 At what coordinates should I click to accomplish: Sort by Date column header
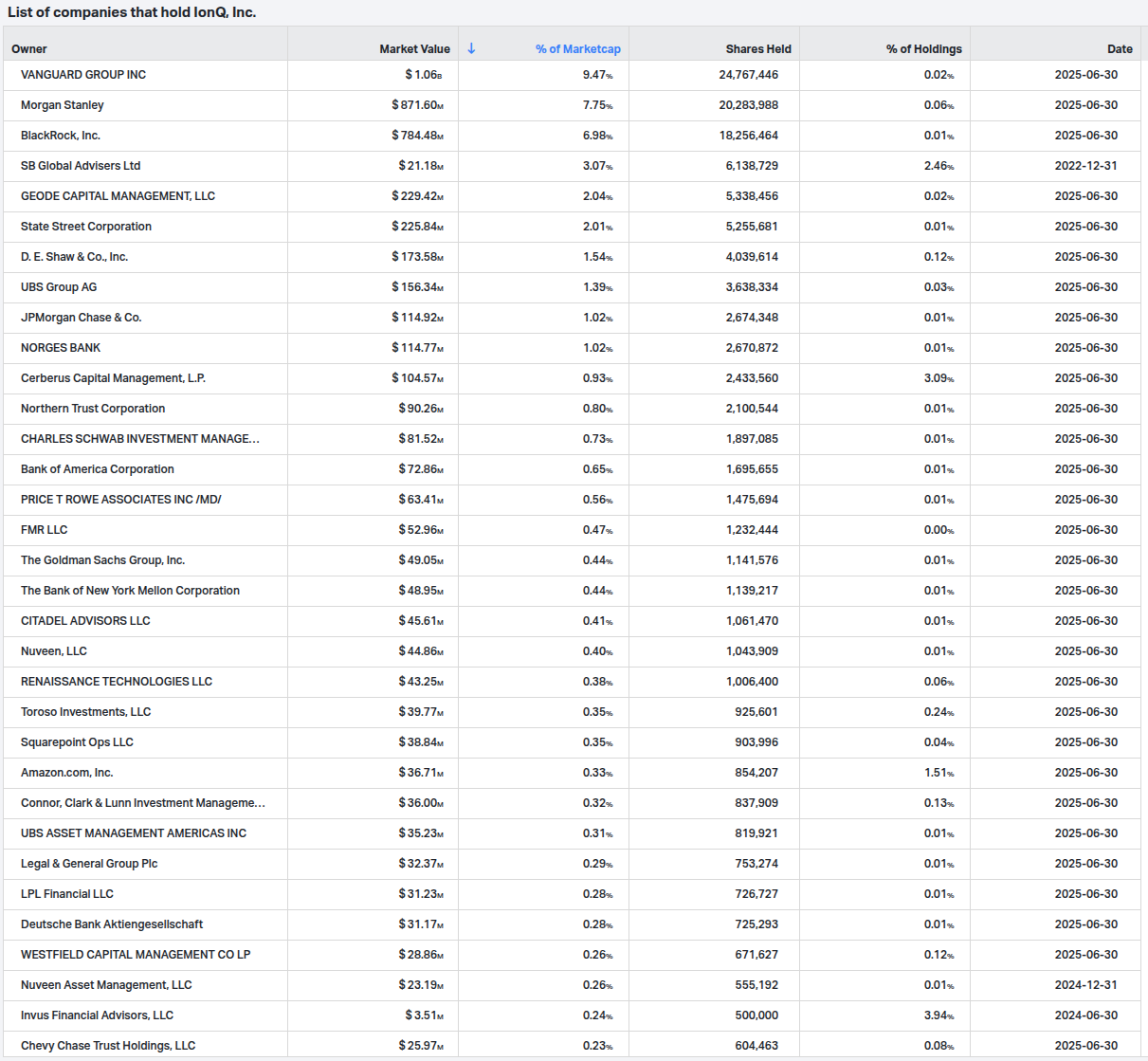pyautogui.click(x=1120, y=49)
